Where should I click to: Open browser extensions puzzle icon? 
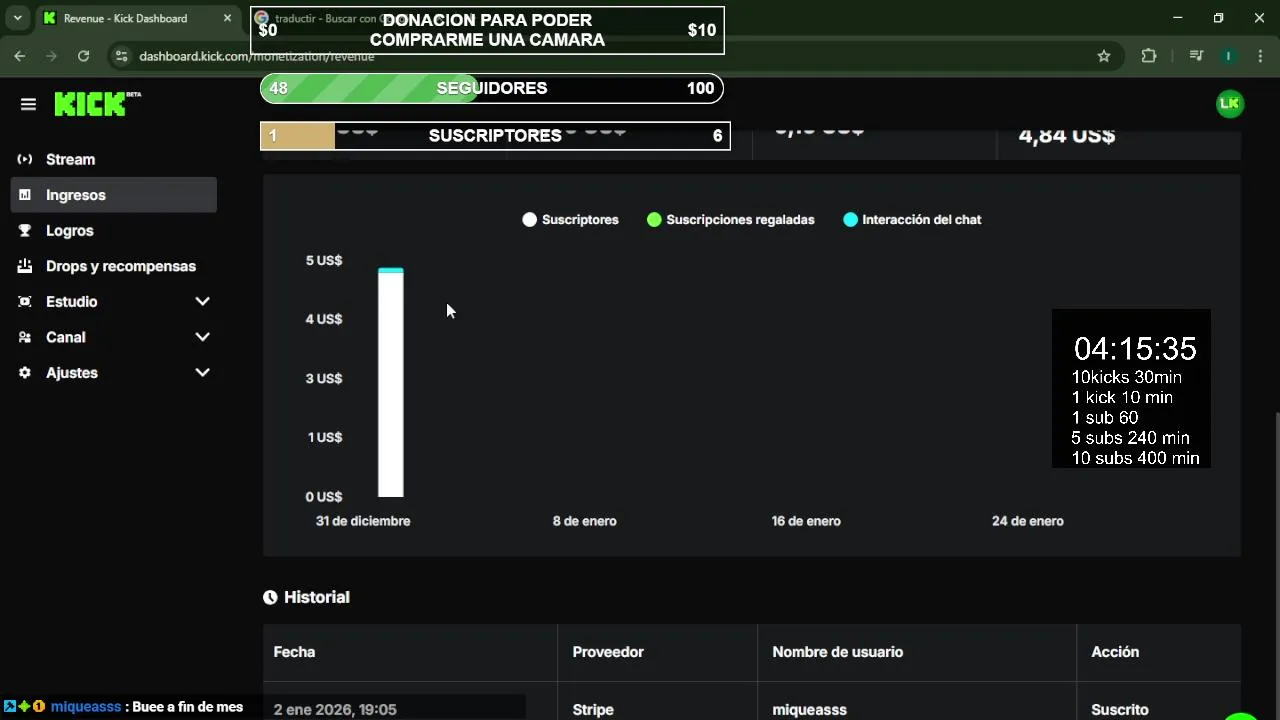[x=1149, y=56]
